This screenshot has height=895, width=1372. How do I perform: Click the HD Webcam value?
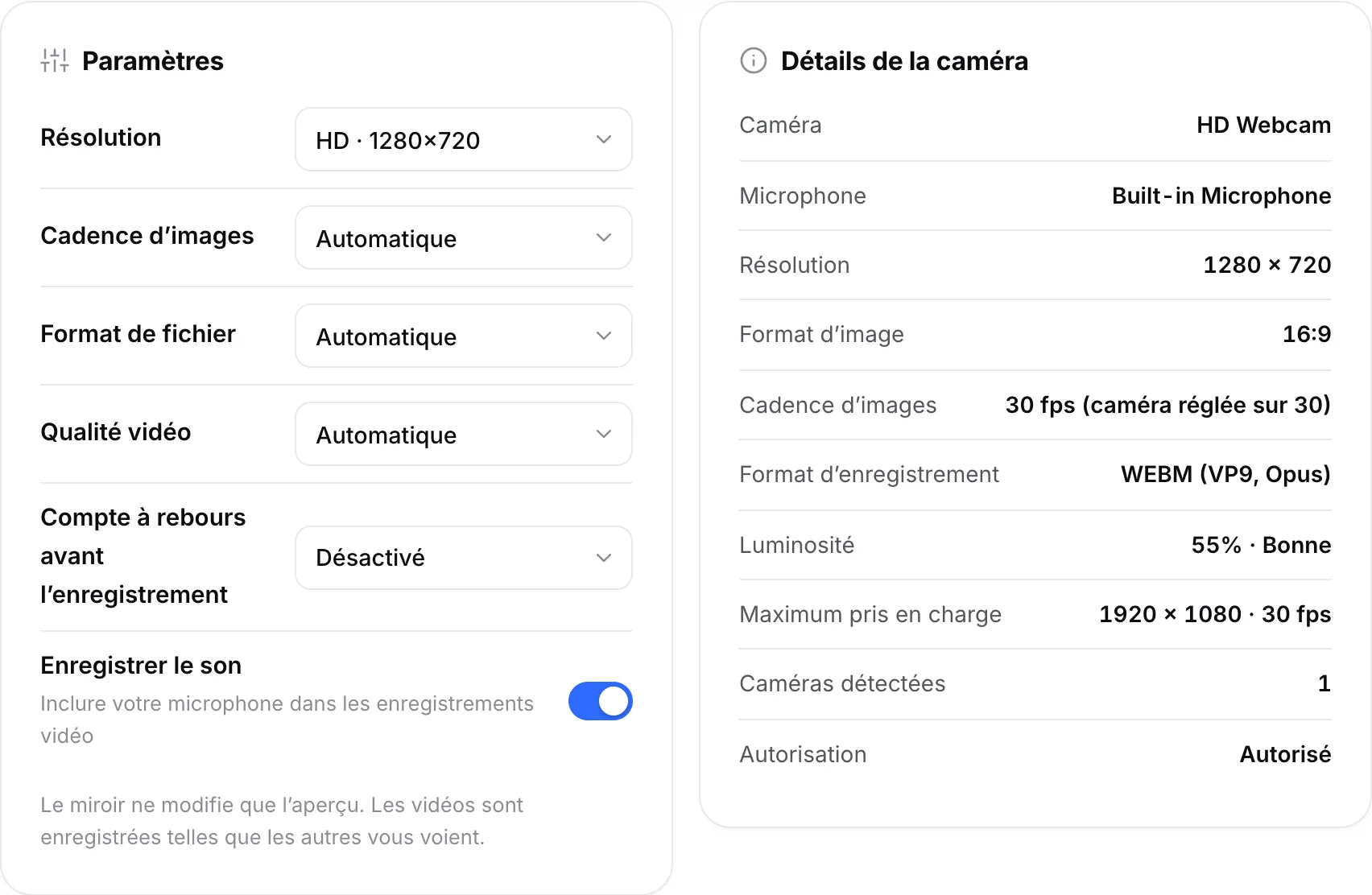tap(1263, 125)
